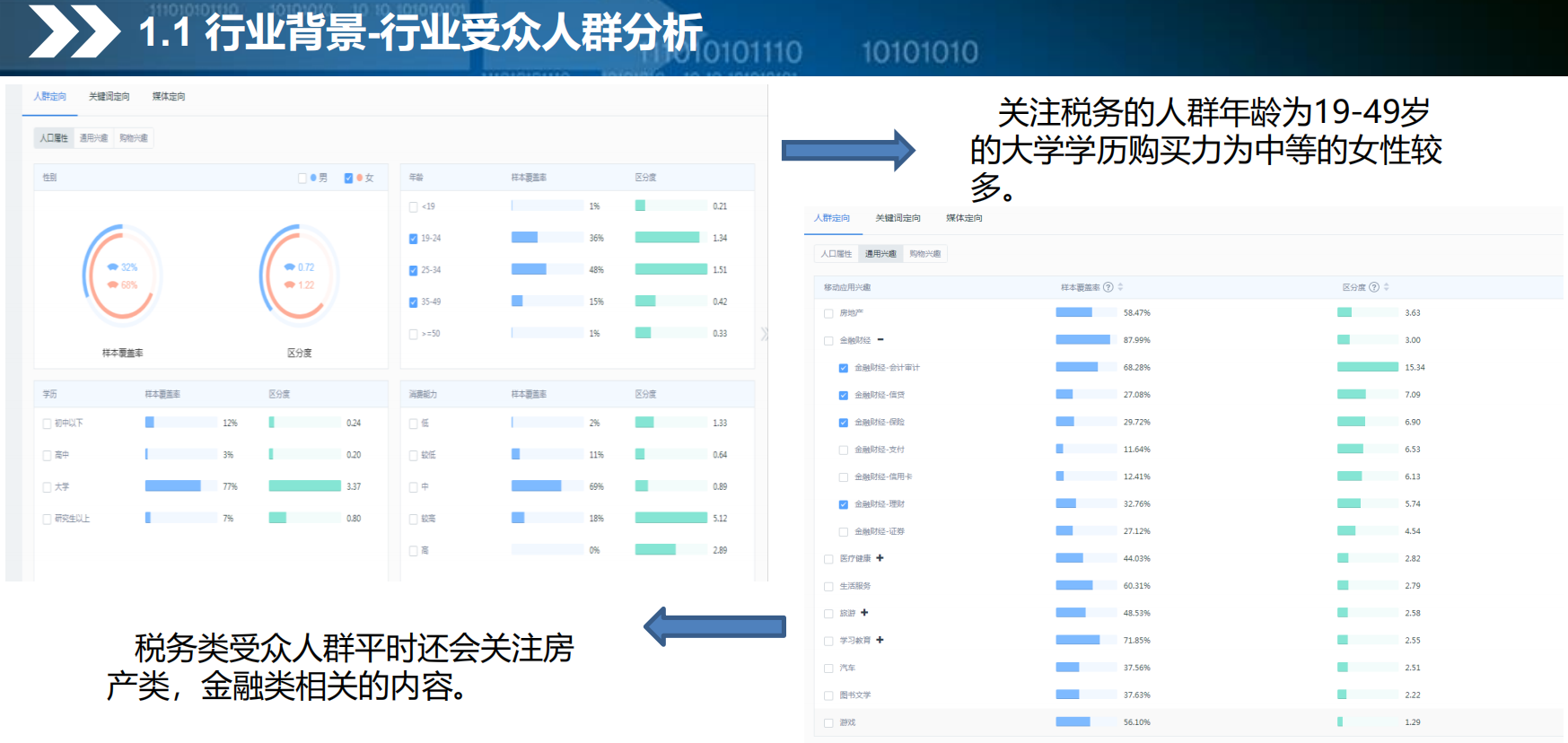The image size is (1568, 743).
Task: Open 人群定向 tab above the gender charts
Action: (50, 96)
